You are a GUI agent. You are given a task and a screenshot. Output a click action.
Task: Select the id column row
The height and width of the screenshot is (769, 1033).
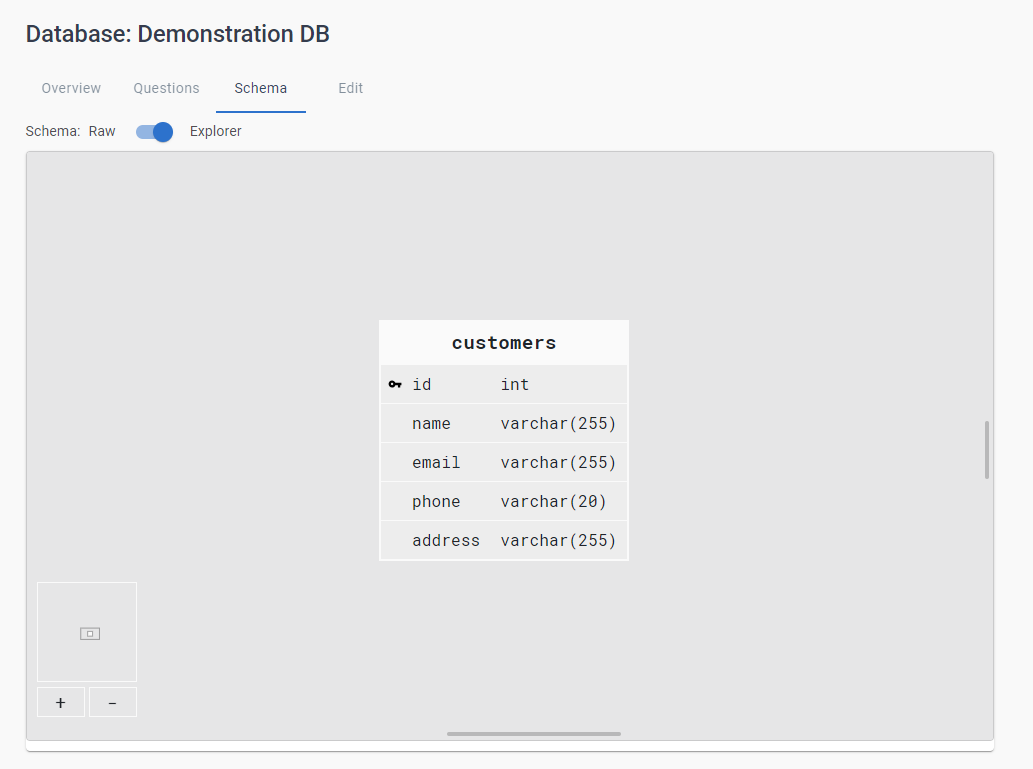504,385
